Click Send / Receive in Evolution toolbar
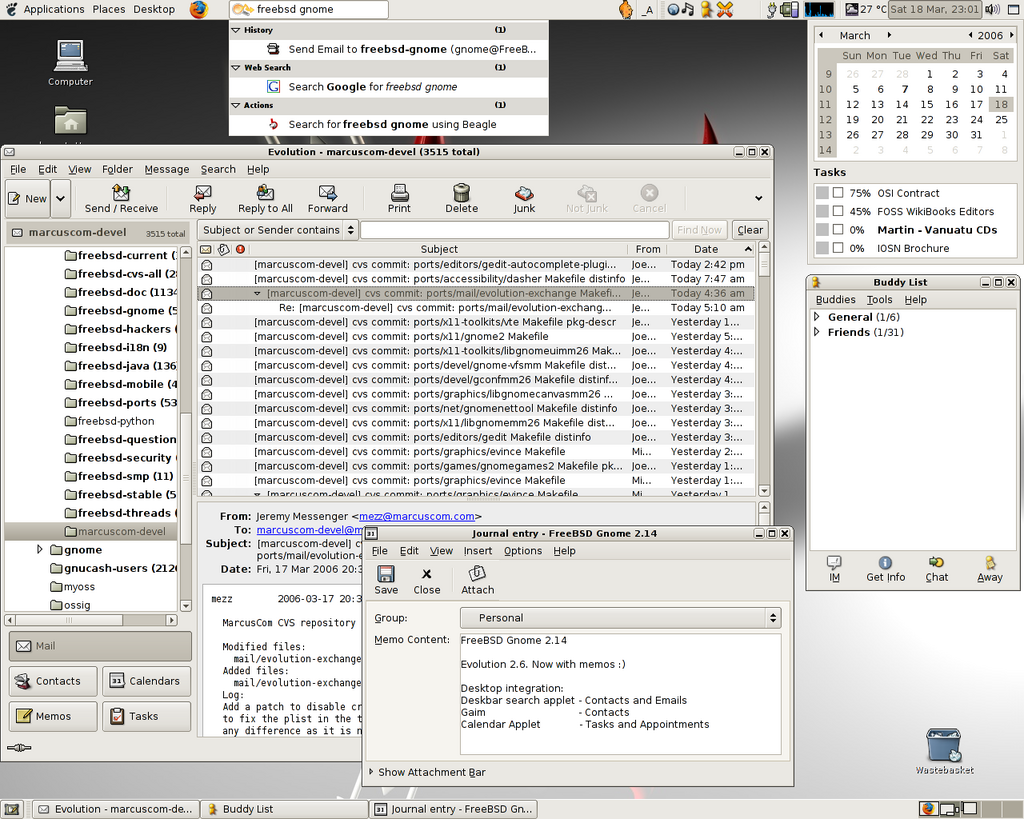Viewport: 1024px width, 819px height. pyautogui.click(x=121, y=199)
